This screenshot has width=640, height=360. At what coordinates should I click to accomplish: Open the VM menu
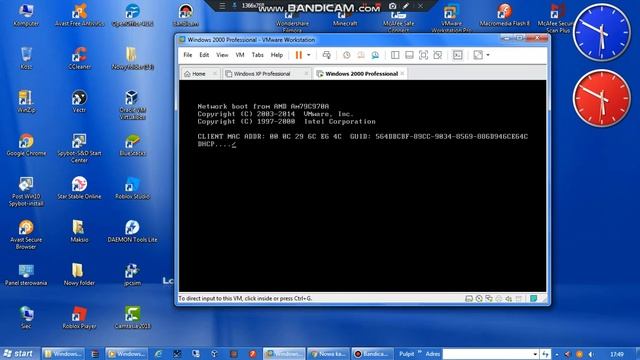(240, 55)
